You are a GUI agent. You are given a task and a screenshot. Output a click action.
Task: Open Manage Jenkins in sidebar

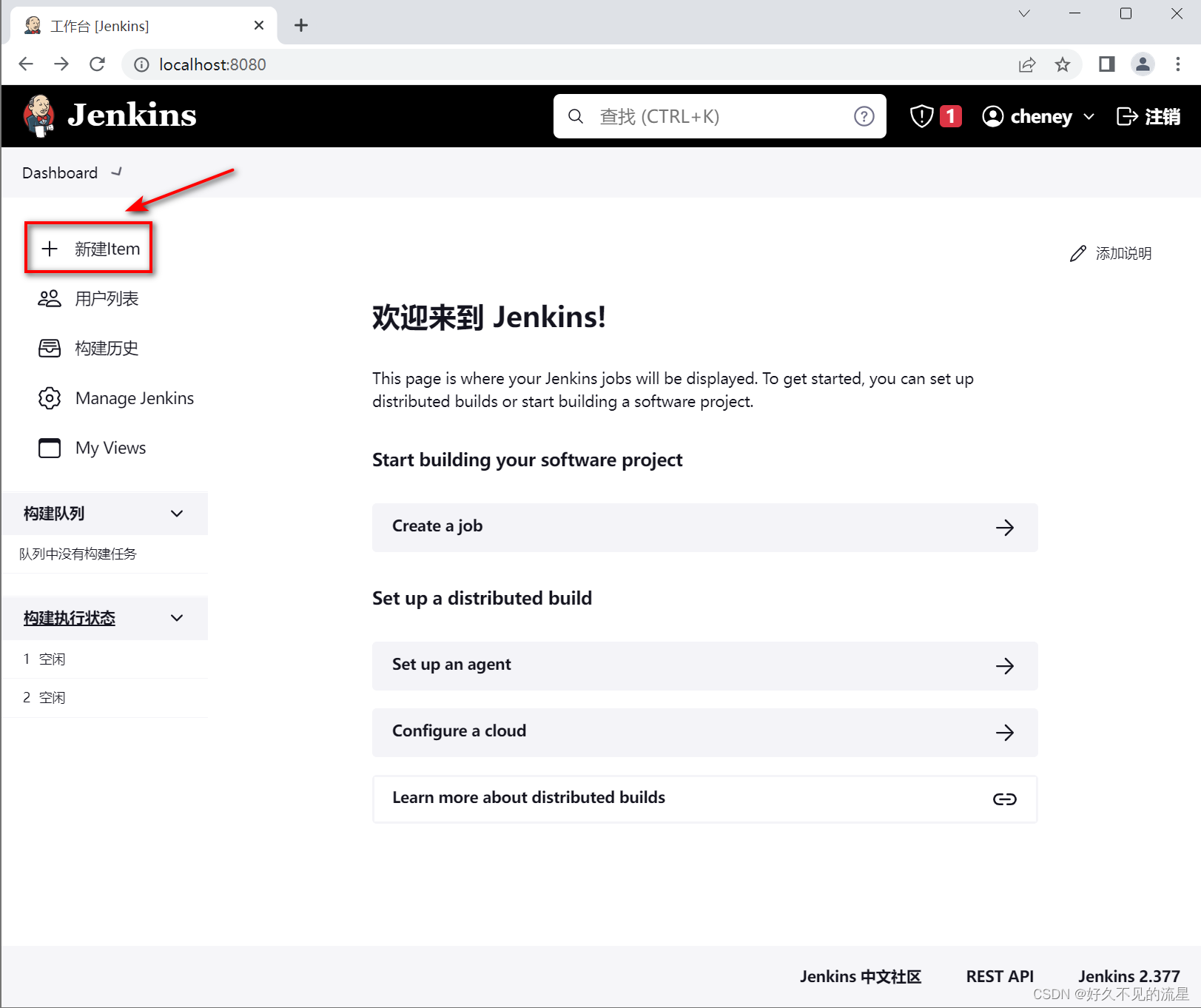pos(116,398)
